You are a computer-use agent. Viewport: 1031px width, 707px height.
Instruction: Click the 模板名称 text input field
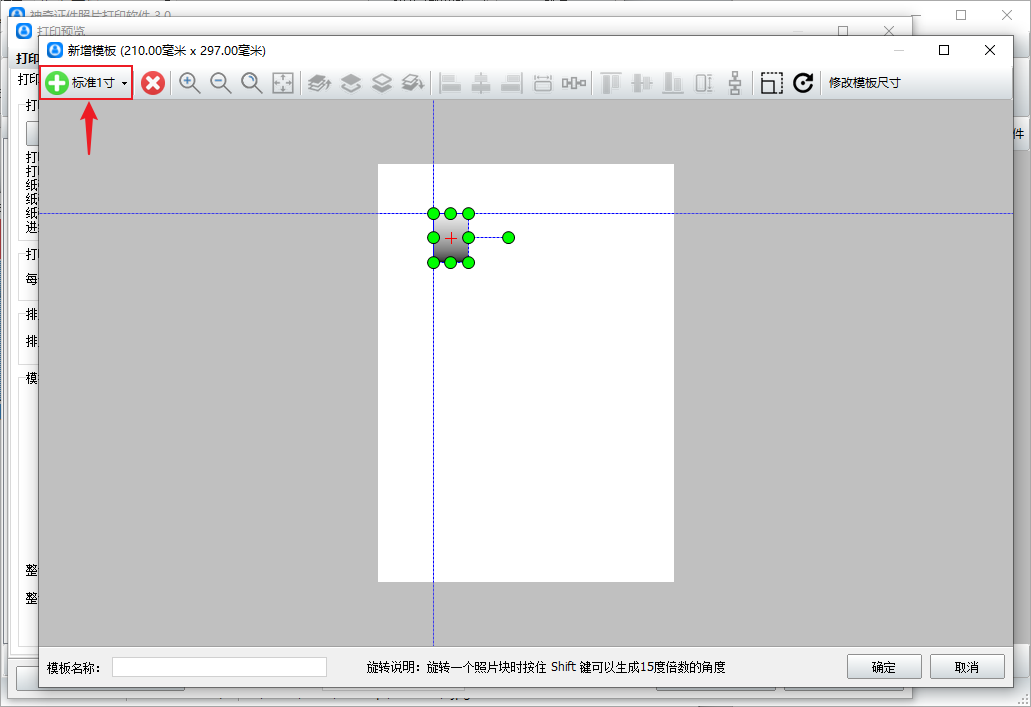tap(219, 667)
